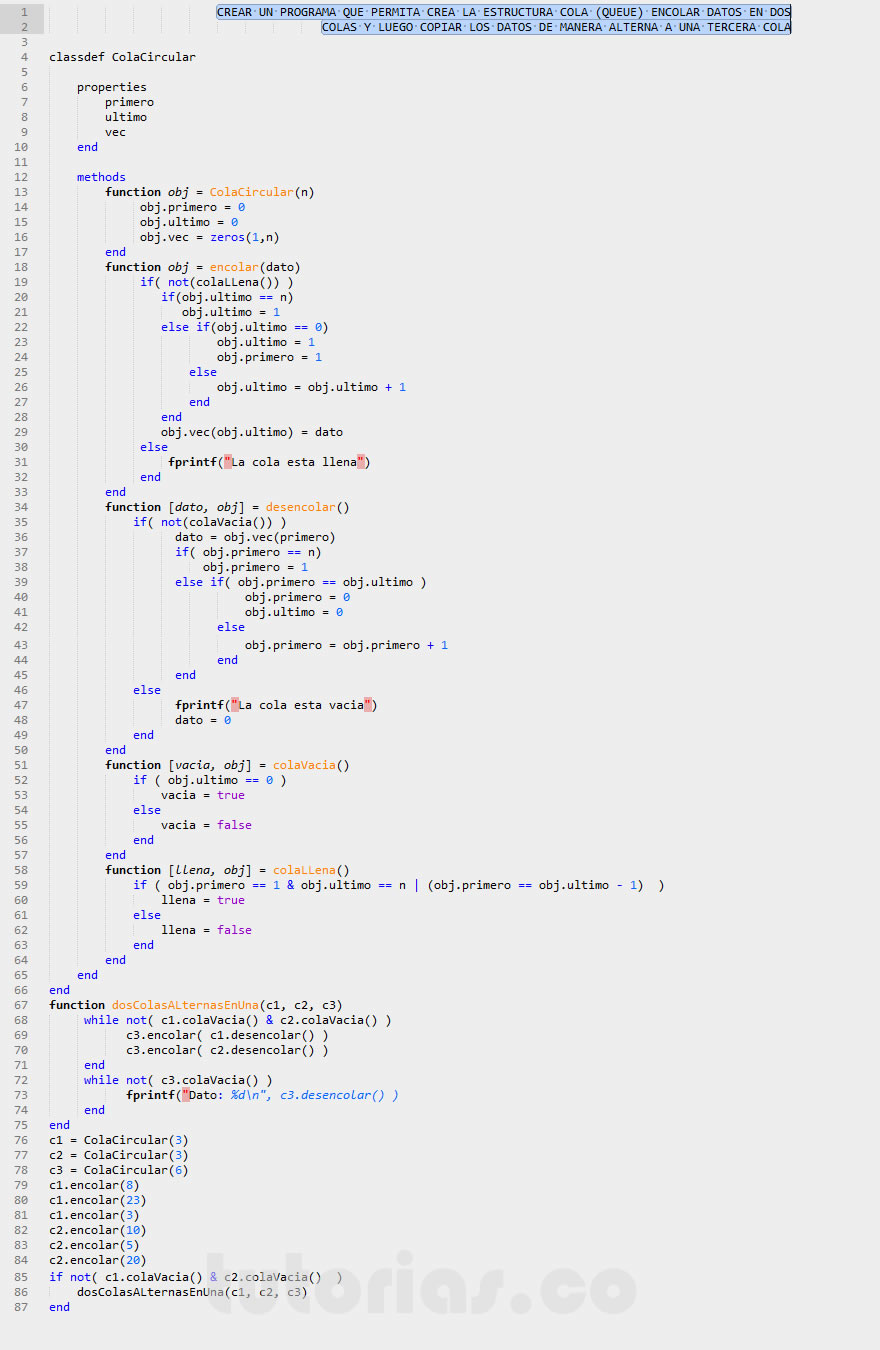Click 'dosColasALternasEnUna(c1, c2, c3)' call on line 86

(192, 1292)
